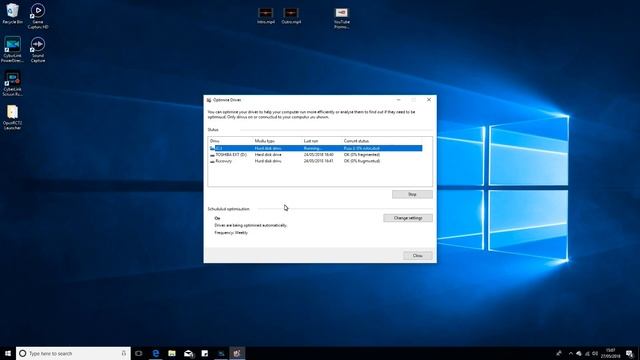Open OpenRCT2 Launcher desktop icon
The height and width of the screenshot is (360, 640).
pyautogui.click(x=12, y=118)
